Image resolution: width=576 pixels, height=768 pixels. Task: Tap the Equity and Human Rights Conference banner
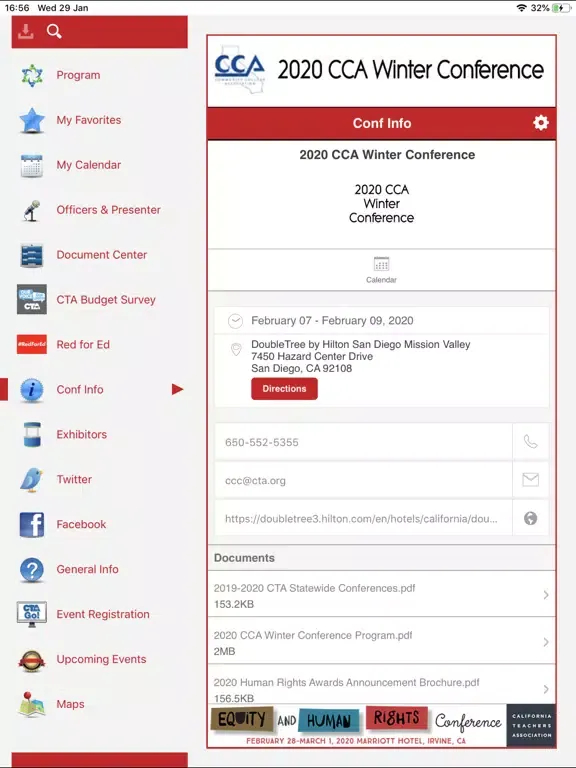(x=382, y=725)
